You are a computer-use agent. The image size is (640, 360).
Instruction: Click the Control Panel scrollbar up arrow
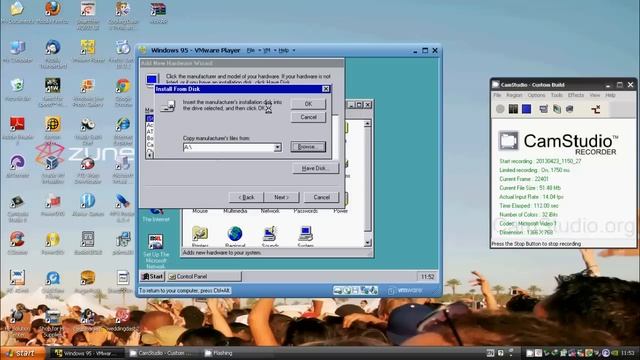[x=367, y=123]
